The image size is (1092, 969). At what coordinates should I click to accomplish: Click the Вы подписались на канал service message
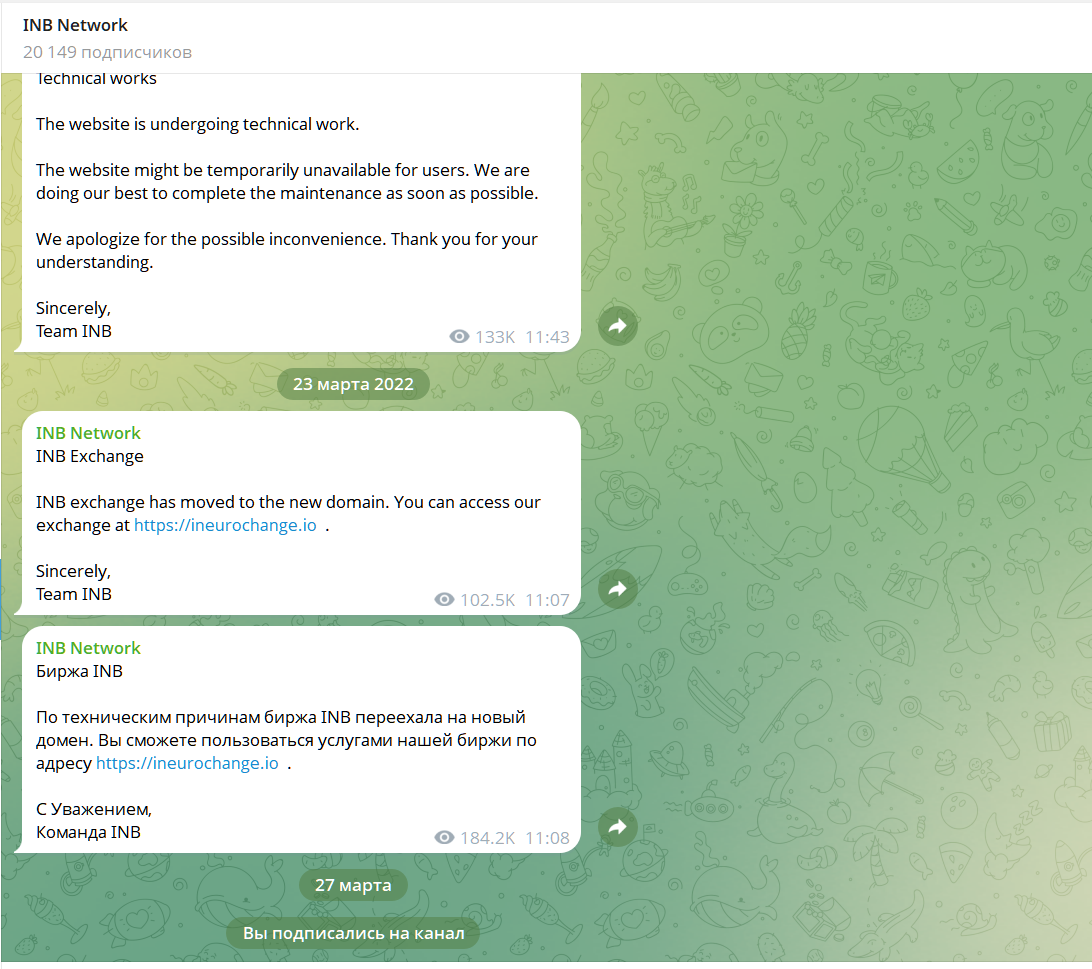point(353,933)
